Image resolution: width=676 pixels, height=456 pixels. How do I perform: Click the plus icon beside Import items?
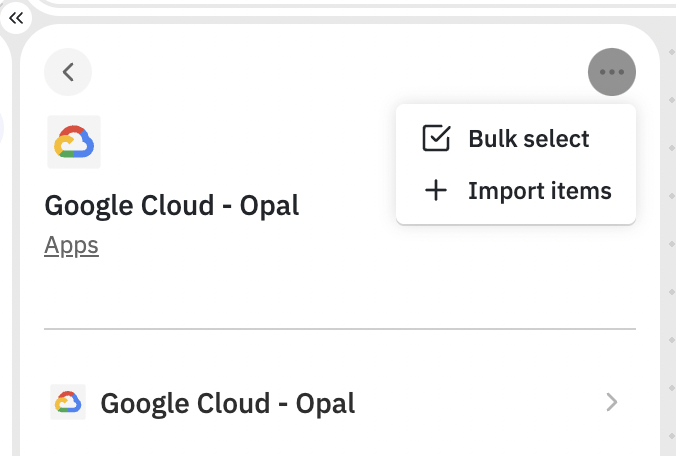pos(436,191)
